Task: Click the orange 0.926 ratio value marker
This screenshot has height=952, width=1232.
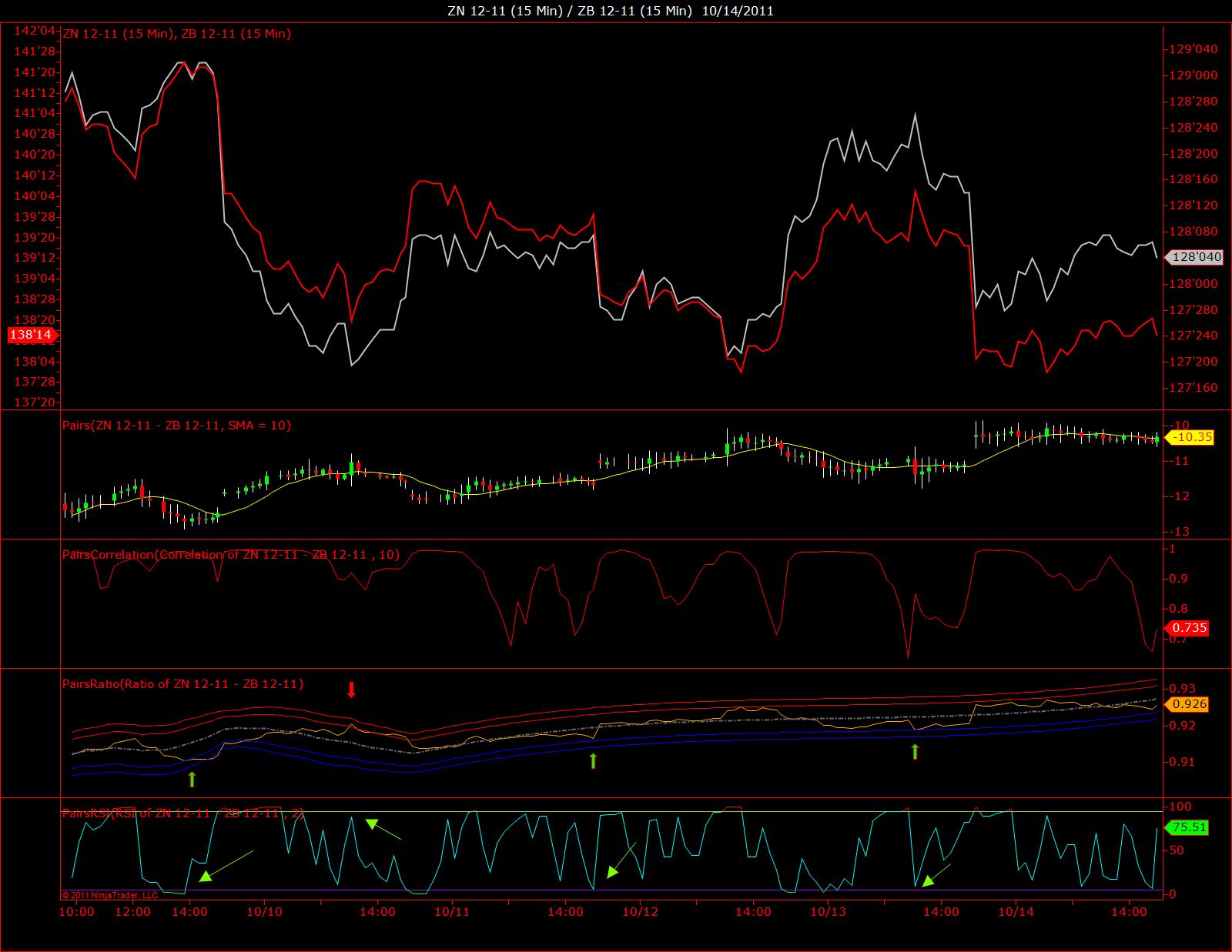Action: pos(1187,704)
